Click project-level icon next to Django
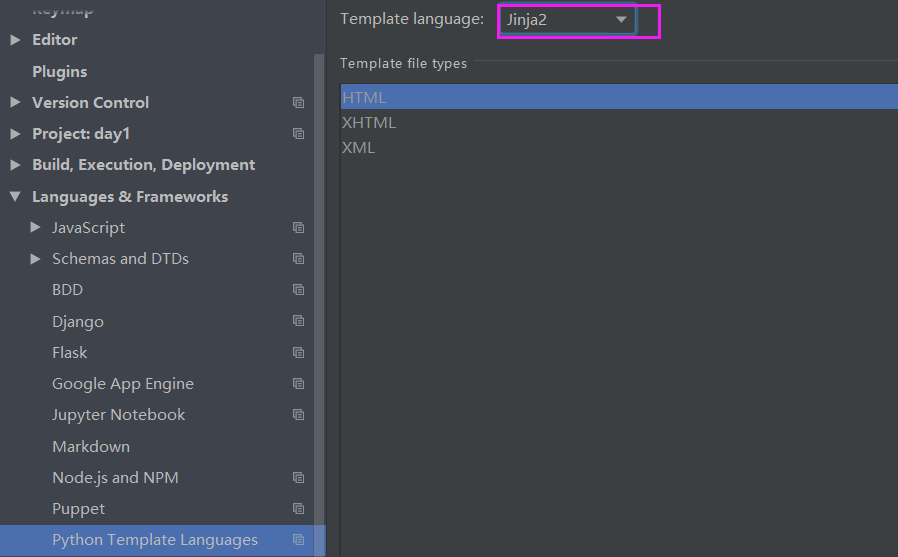 pos(298,321)
